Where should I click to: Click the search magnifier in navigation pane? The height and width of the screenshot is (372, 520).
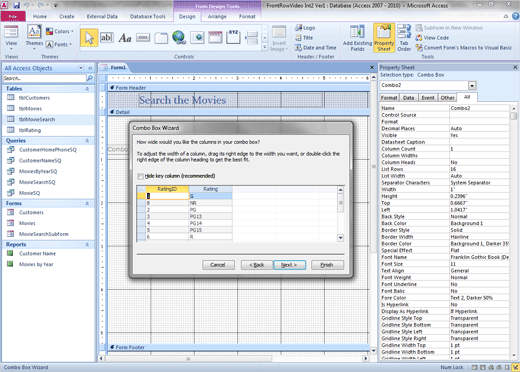[x=90, y=78]
